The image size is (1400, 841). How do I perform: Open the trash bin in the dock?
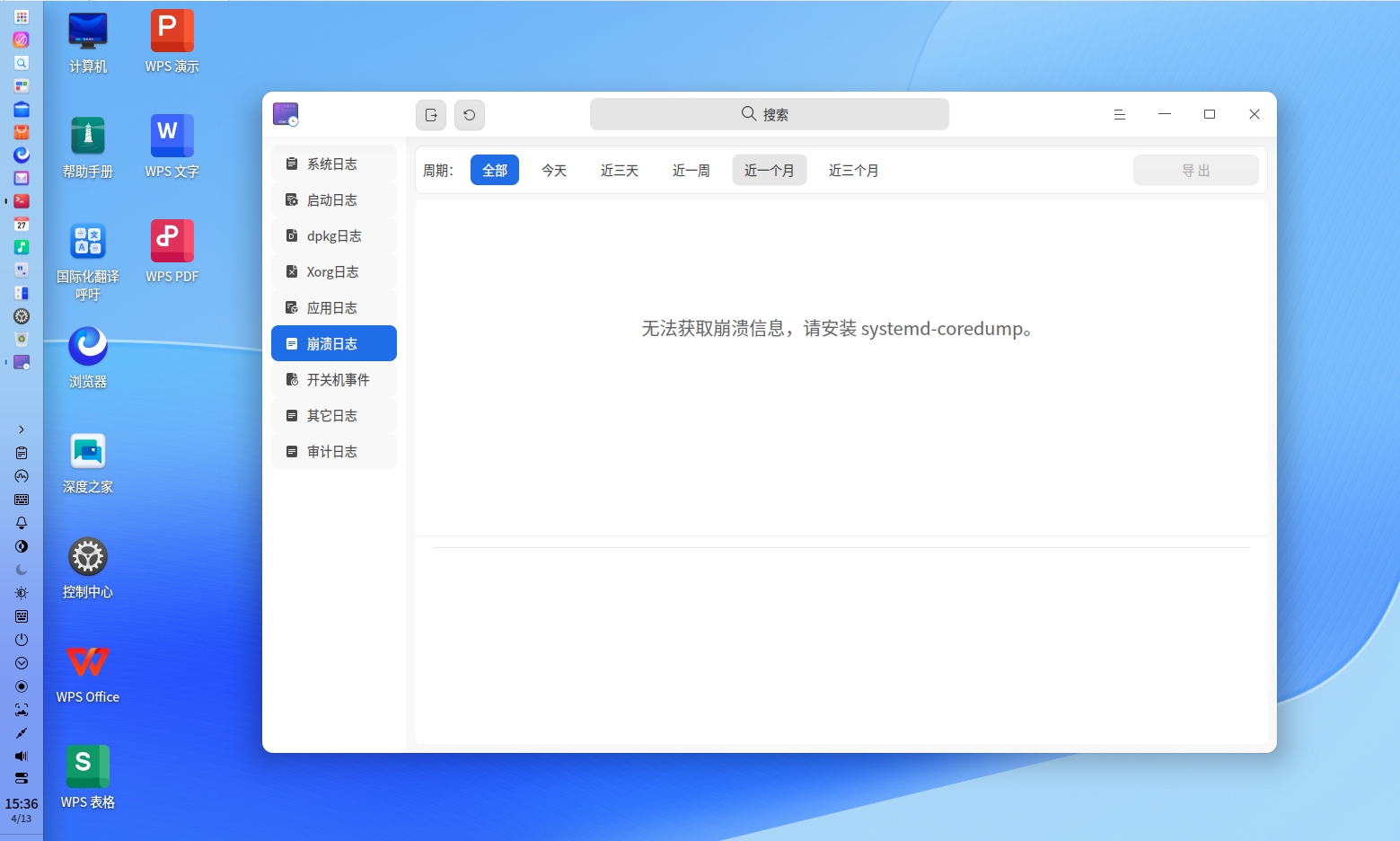[x=22, y=339]
